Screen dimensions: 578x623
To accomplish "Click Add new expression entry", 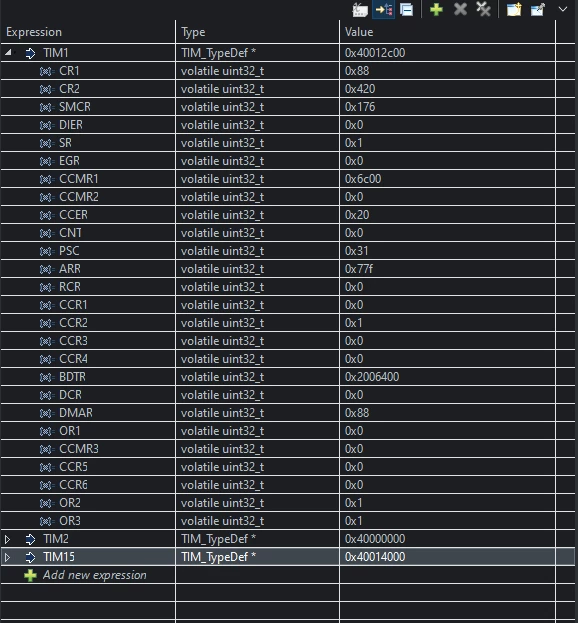I will 95,575.
